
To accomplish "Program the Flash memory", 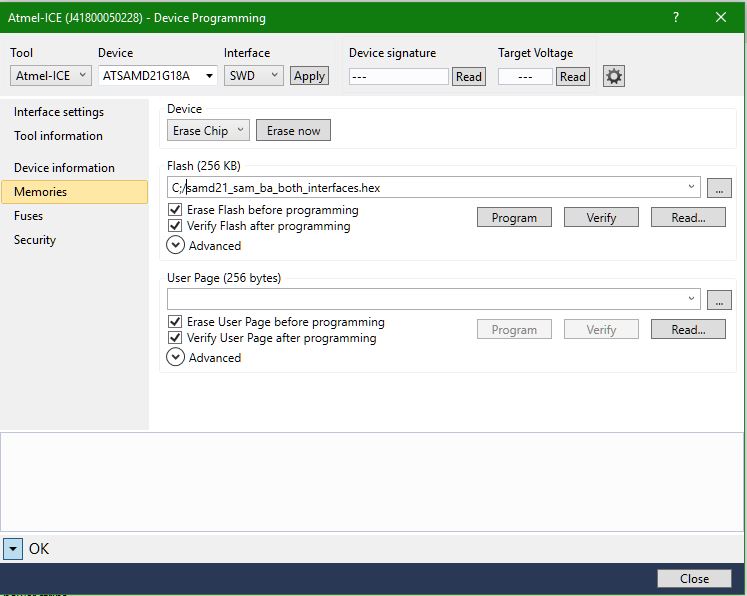I will click(x=514, y=218).
